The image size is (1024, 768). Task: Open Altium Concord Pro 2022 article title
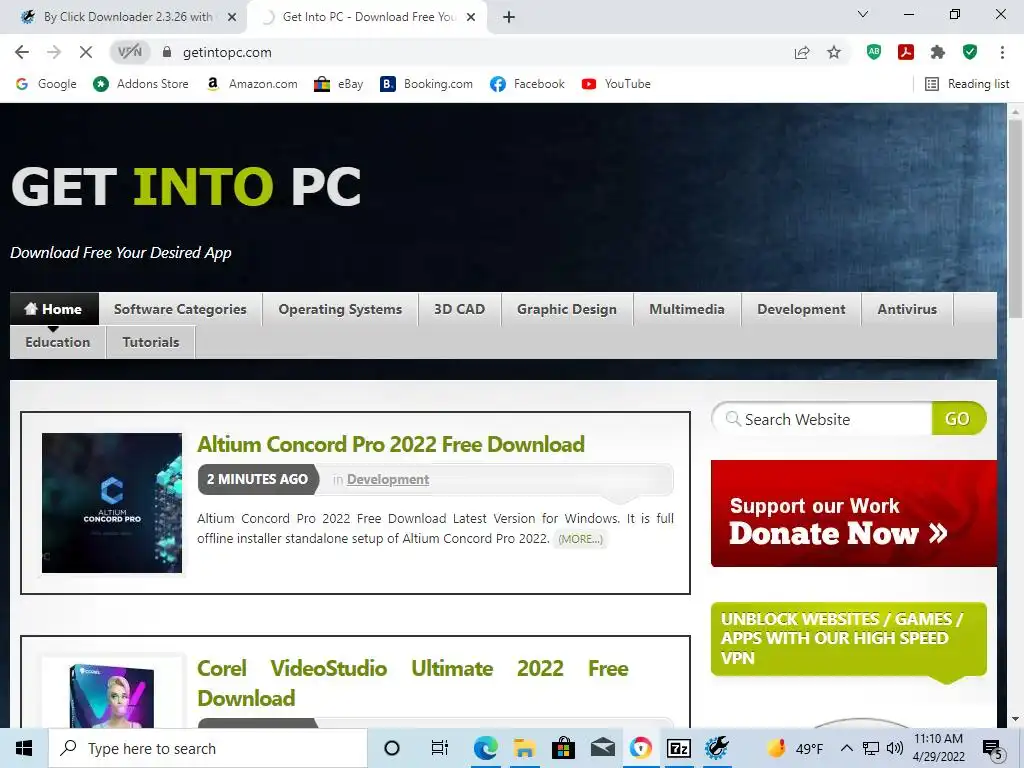pos(391,445)
